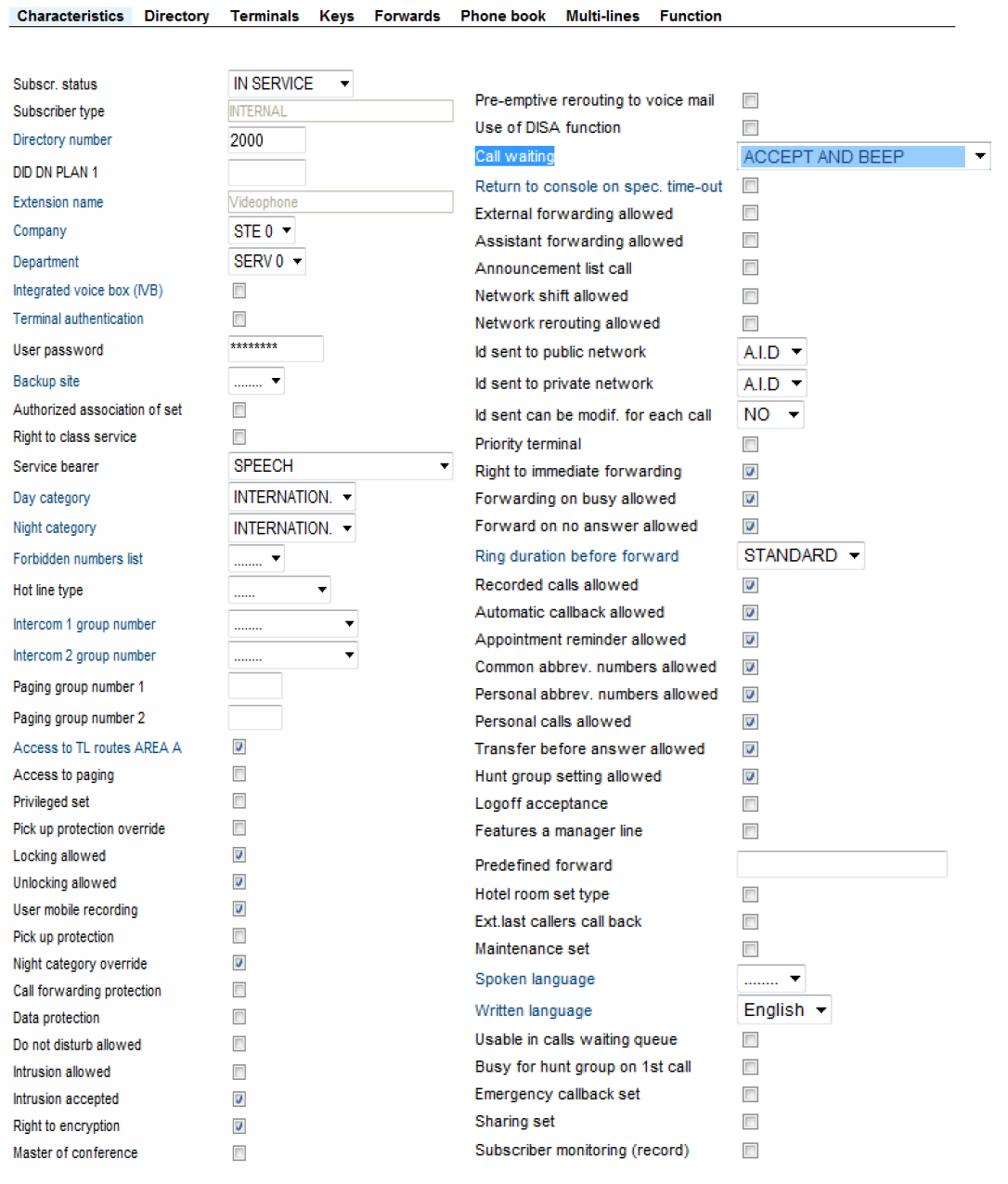Toggle the Do not disturb allowed checkbox
The height and width of the screenshot is (1184, 1008).
coord(239,1045)
